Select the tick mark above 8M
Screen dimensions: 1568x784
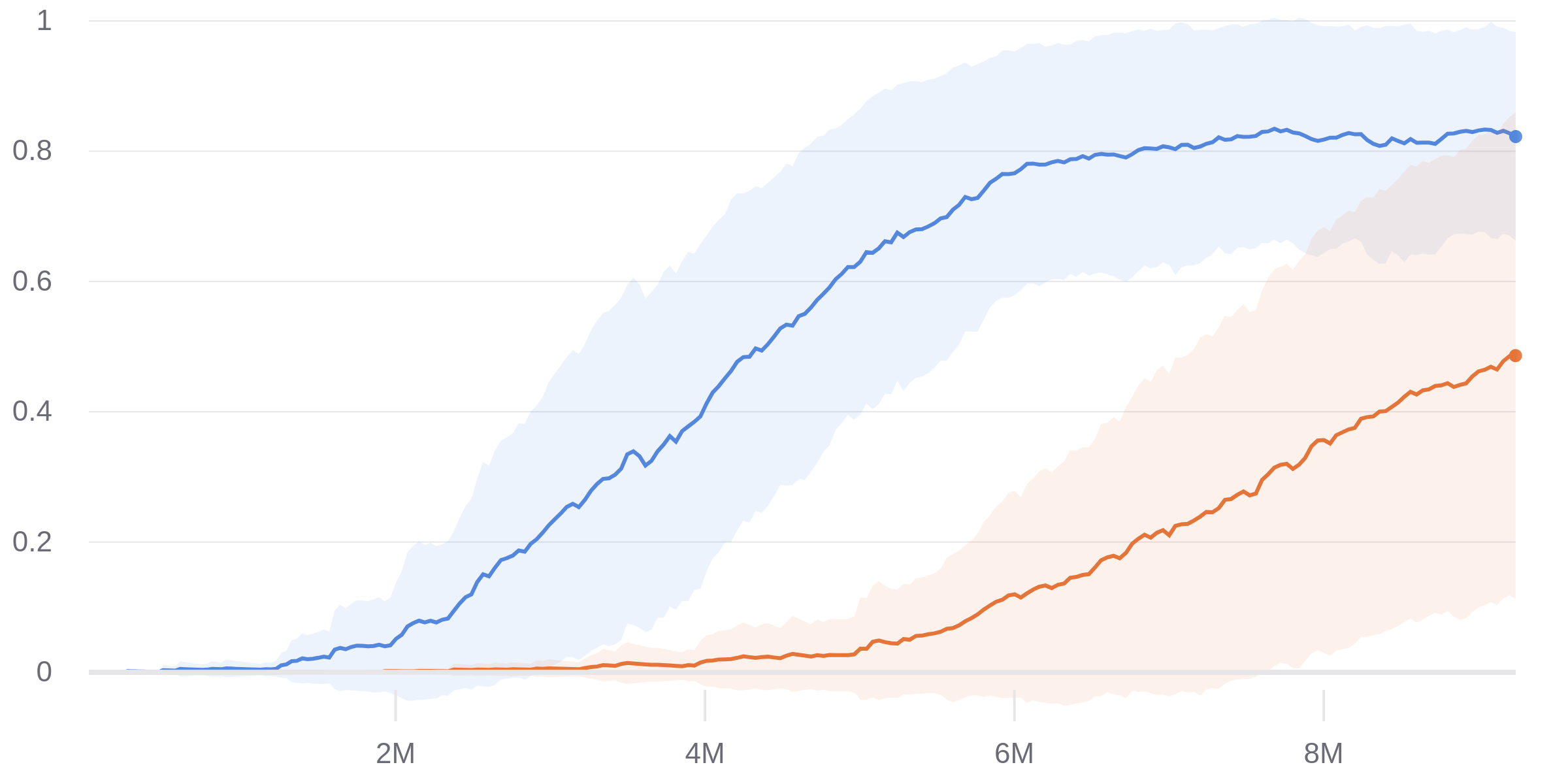[1323, 706]
